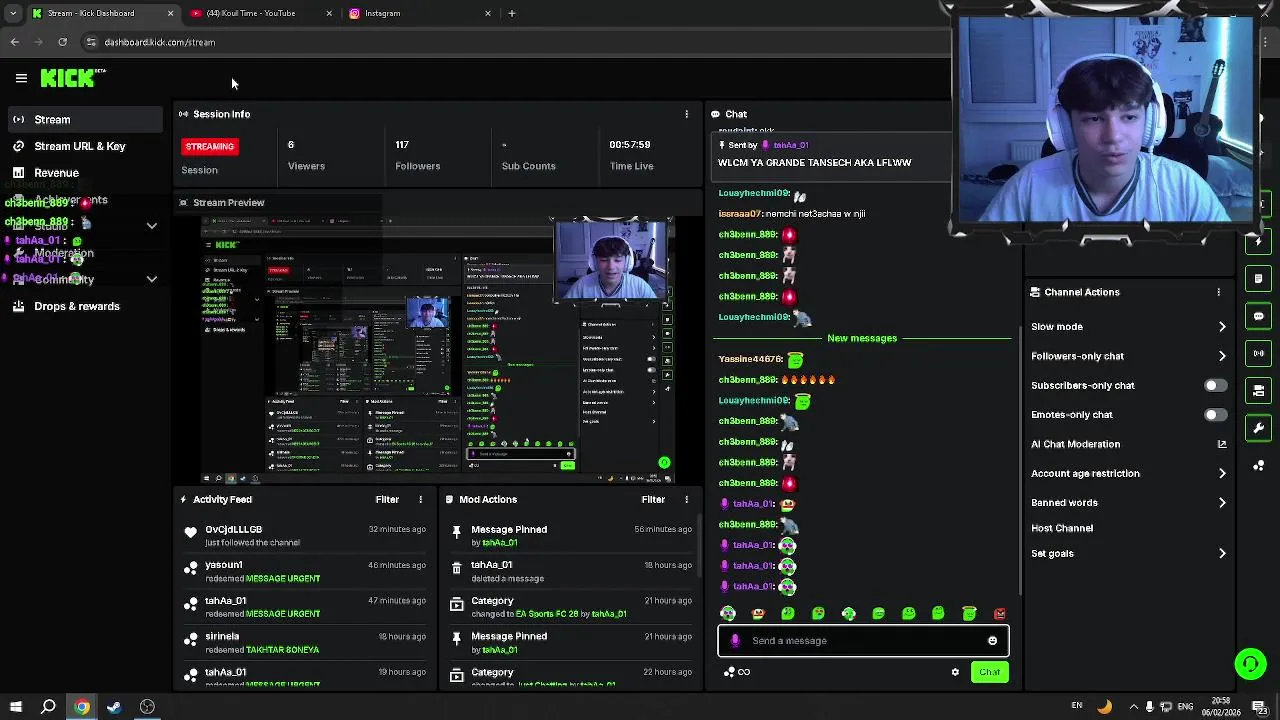Open the emoji picker in message box
This screenshot has width=1280, height=720.
[992, 641]
